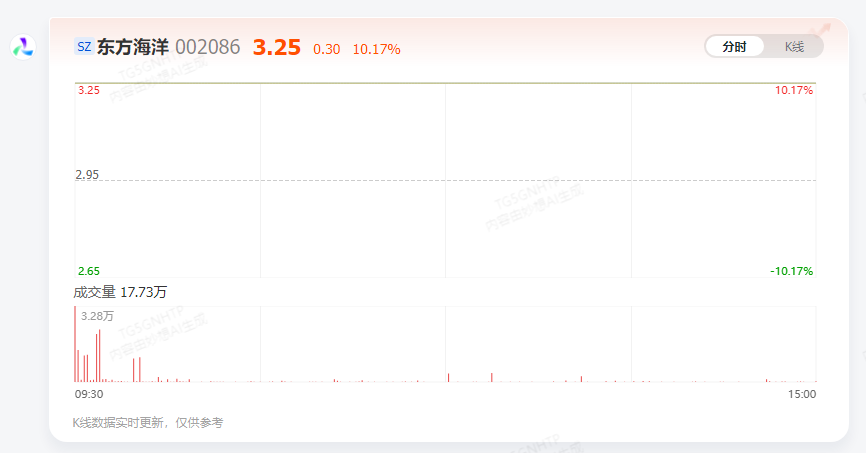Switch to the 分时 view
866x453 pixels.
click(x=735, y=46)
